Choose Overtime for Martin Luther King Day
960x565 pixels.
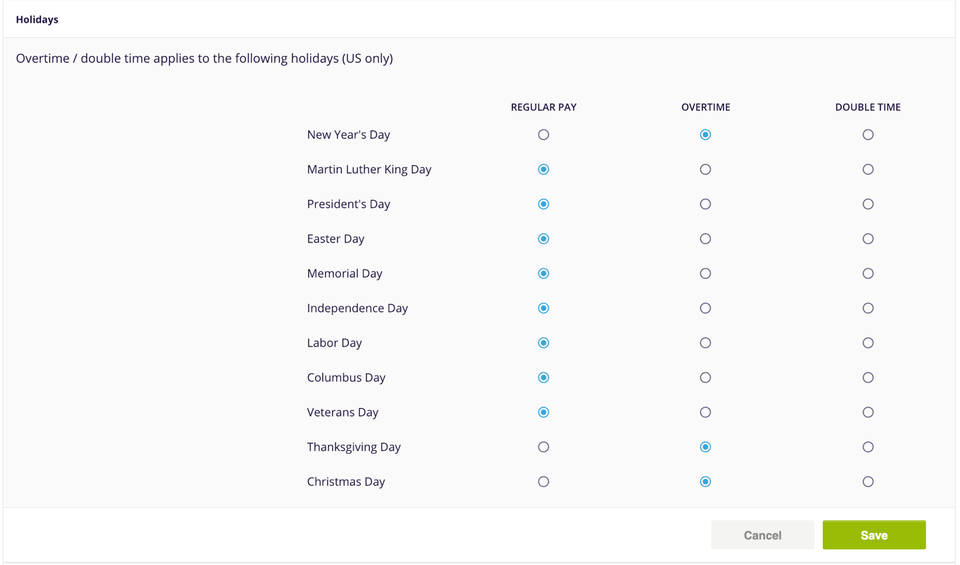705,170
